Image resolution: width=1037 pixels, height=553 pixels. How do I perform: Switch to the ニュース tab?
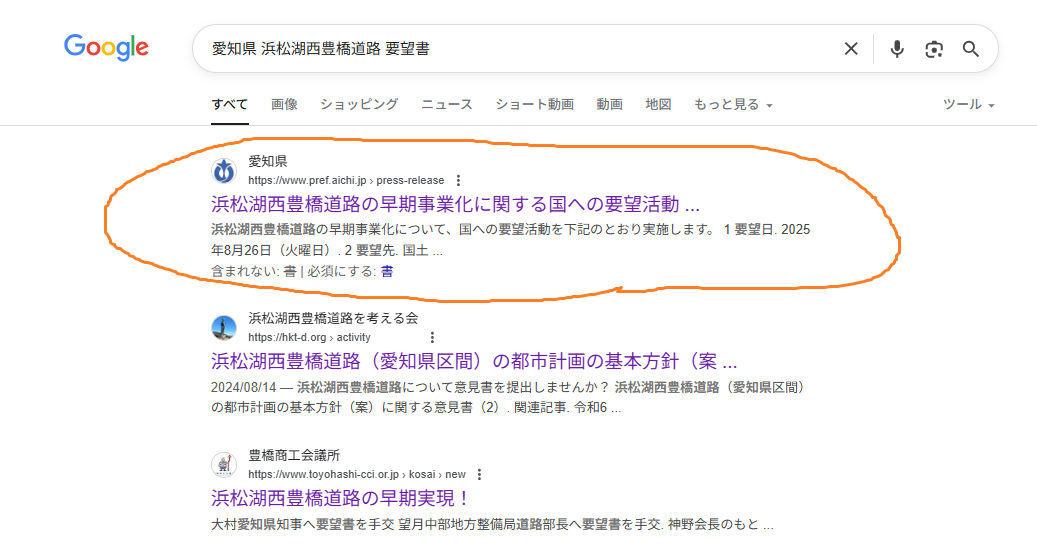tap(447, 105)
